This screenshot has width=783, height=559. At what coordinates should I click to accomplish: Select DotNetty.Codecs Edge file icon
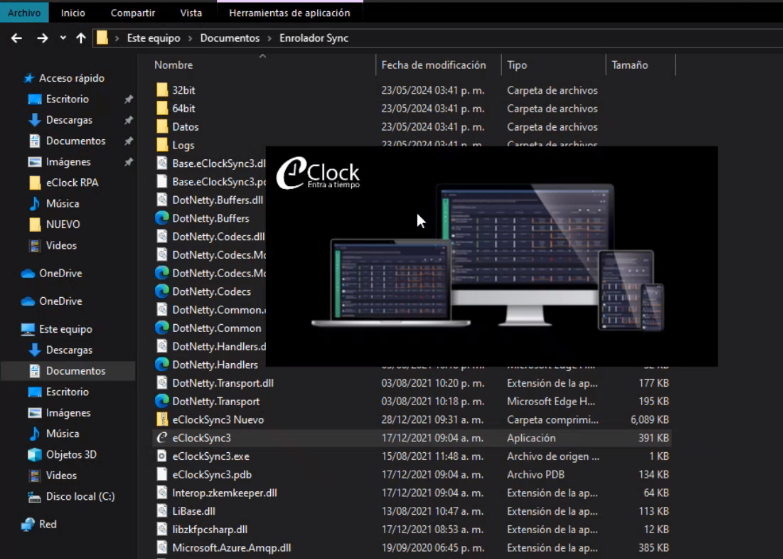[162, 291]
